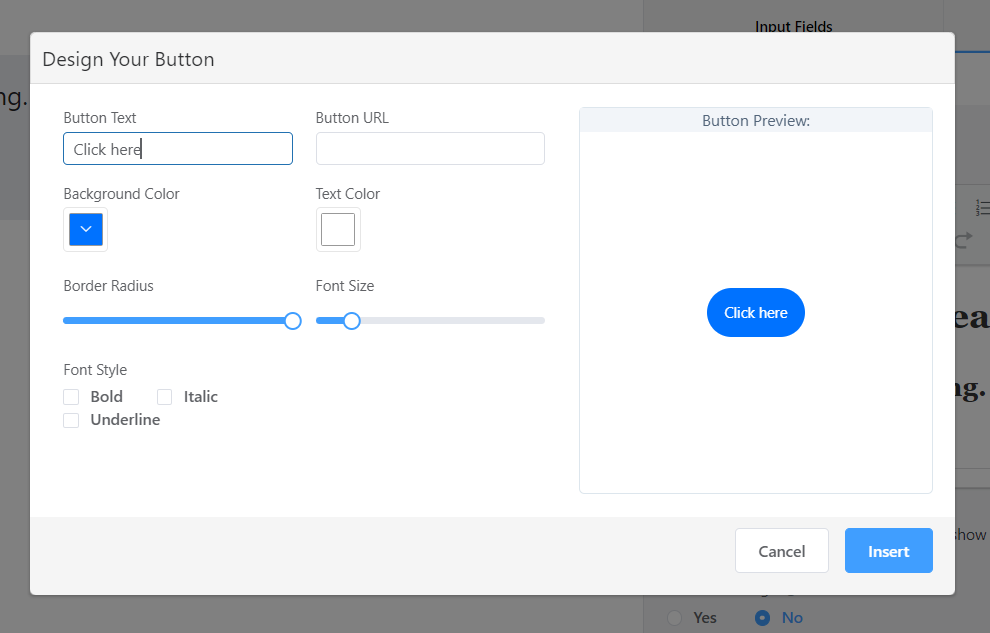The image size is (990, 633).
Task: Enable the Italic font style checkbox
Action: (164, 397)
